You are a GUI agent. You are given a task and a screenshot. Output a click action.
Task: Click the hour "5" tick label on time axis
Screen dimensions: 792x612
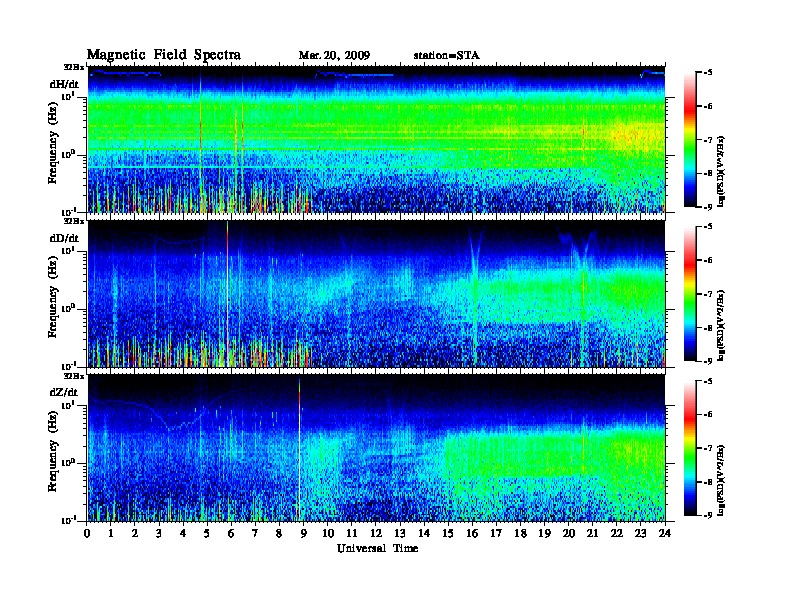point(207,533)
